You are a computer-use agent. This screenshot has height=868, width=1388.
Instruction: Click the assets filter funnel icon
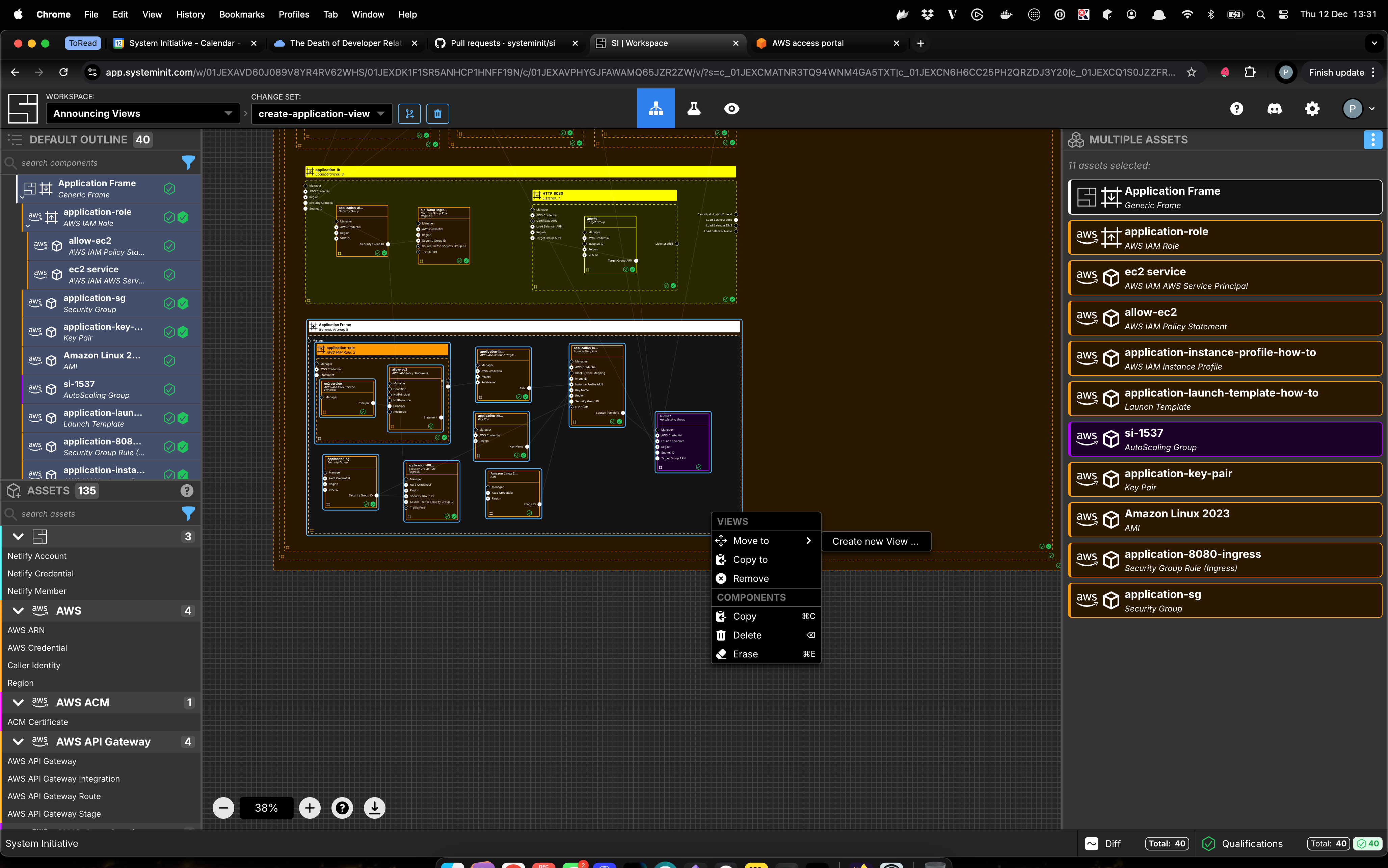pos(188,514)
